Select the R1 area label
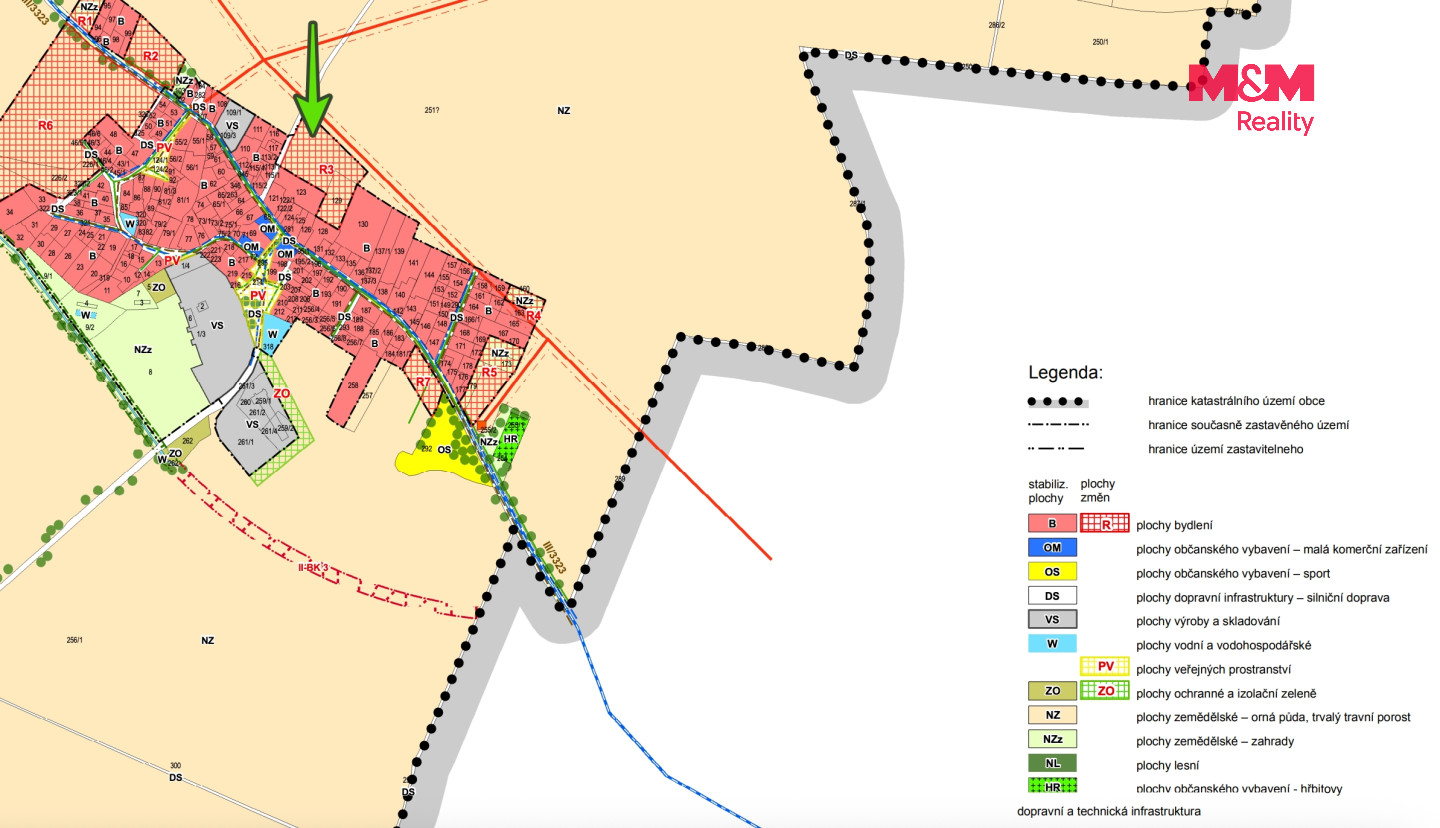1440x828 pixels. [x=85, y=21]
